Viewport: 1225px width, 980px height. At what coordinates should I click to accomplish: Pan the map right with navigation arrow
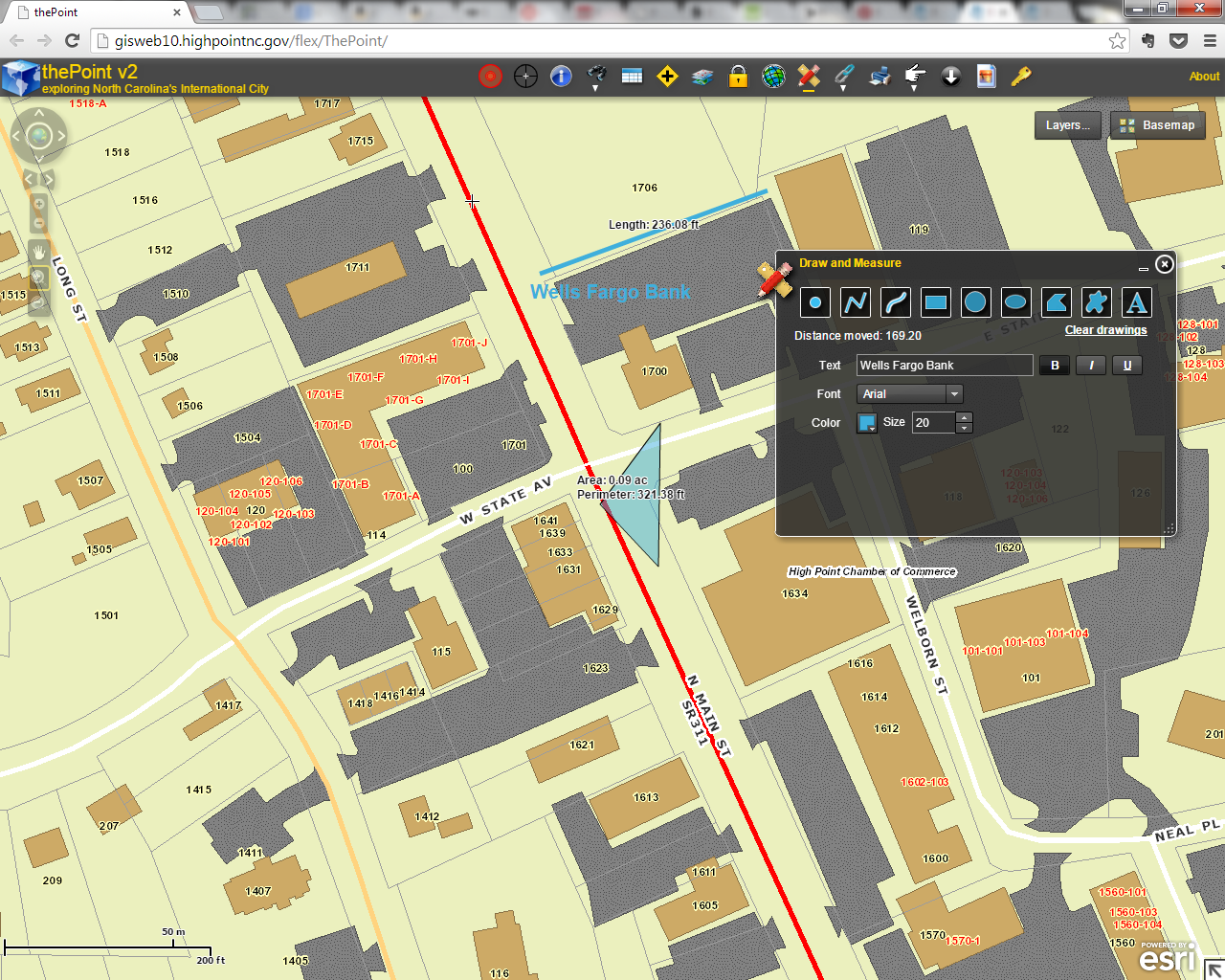61,137
